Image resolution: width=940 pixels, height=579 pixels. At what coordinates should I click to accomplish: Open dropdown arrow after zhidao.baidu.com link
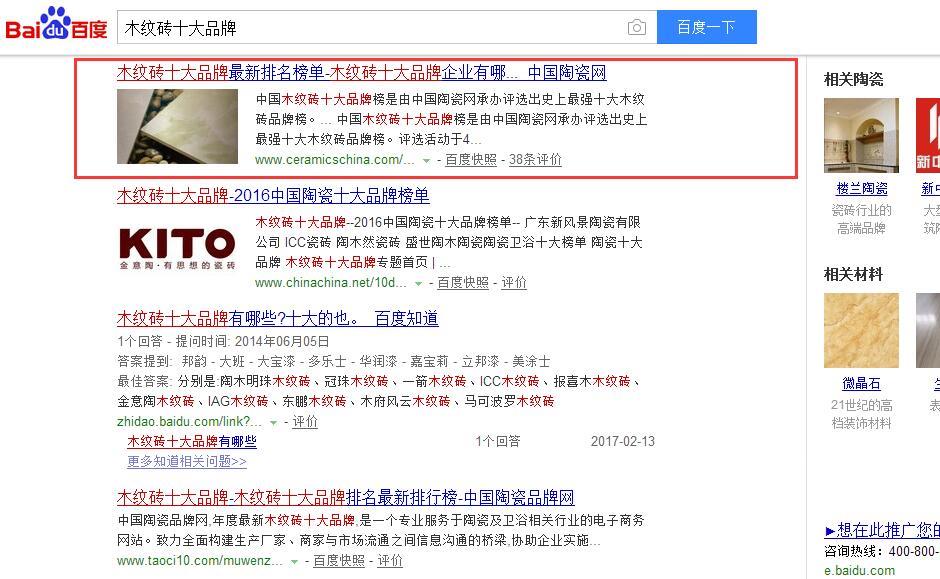[x=273, y=423]
